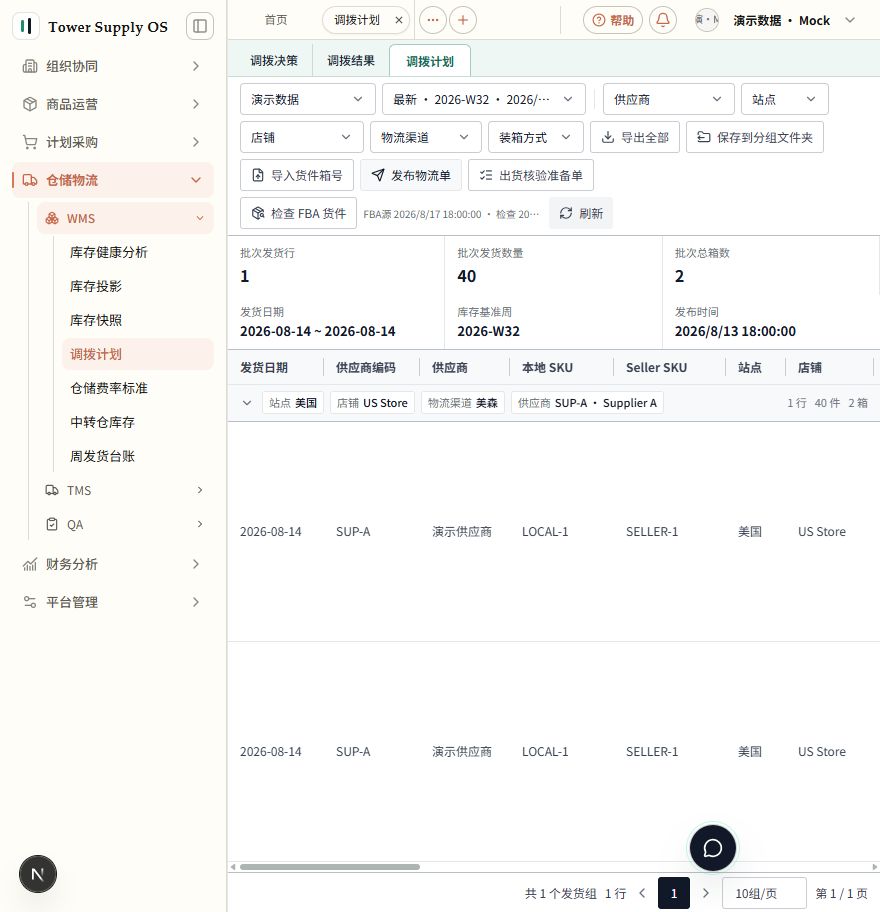Open the 帮助 help button

[612, 20]
